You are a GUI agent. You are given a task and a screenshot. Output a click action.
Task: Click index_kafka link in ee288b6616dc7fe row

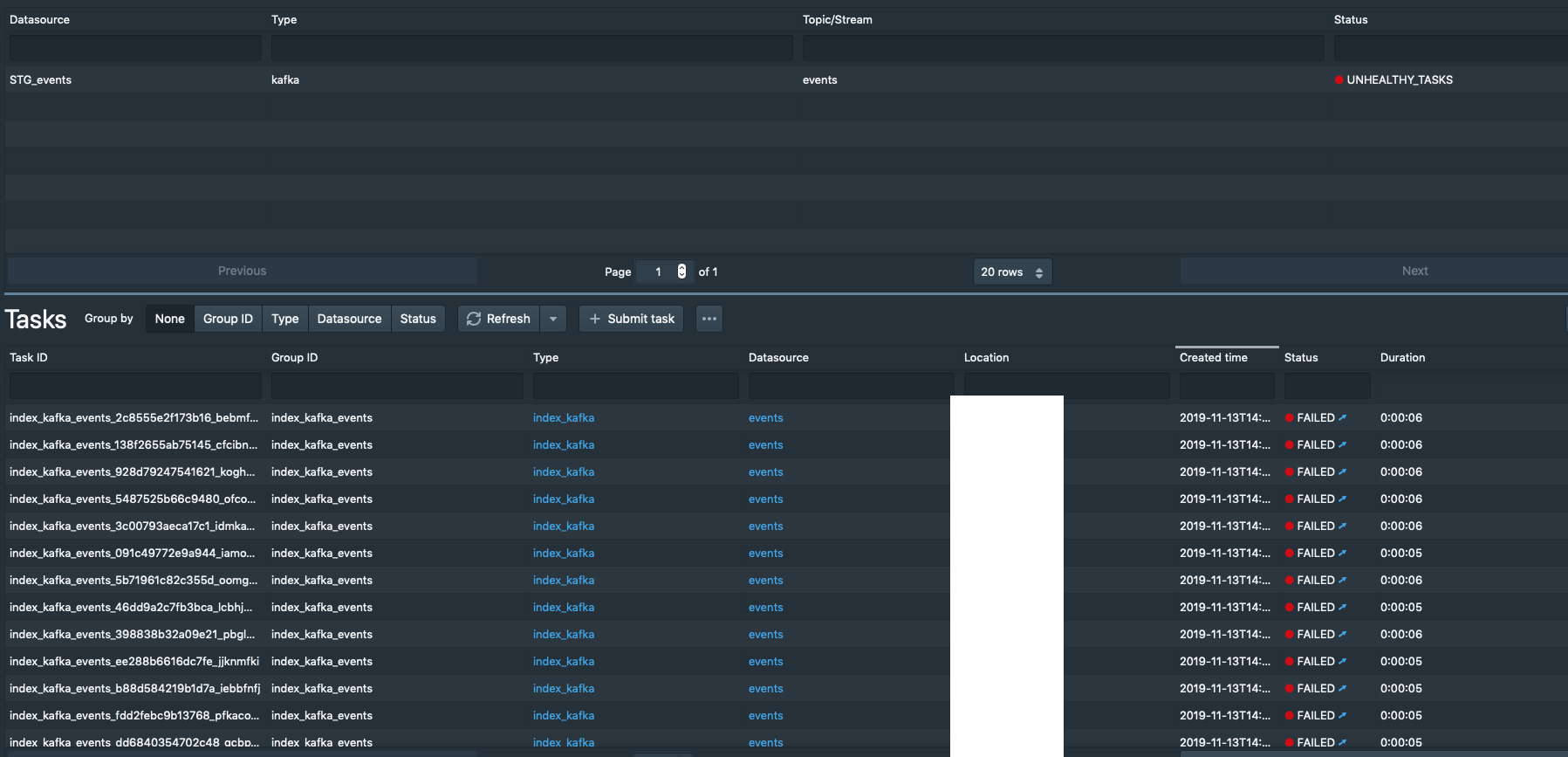[564, 661]
